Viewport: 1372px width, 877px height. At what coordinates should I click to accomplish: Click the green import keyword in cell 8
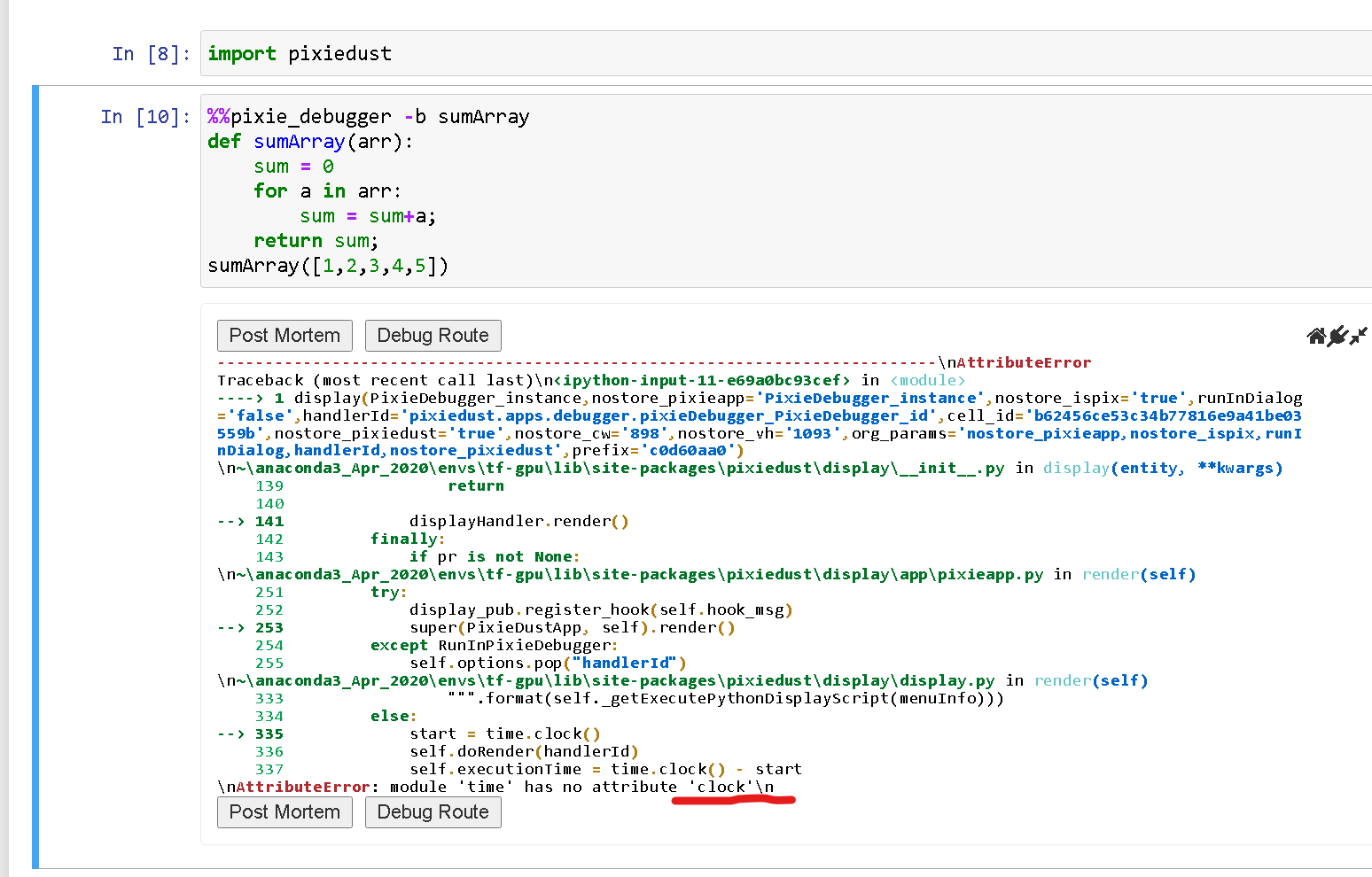[241, 53]
